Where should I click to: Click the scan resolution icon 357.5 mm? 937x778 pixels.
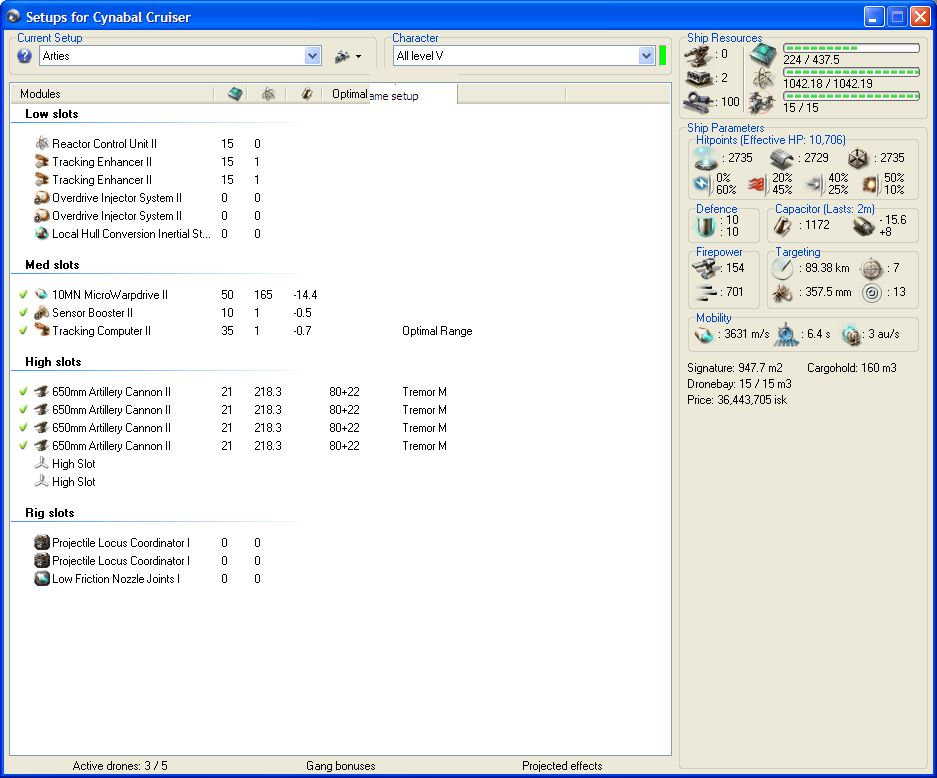pos(782,293)
